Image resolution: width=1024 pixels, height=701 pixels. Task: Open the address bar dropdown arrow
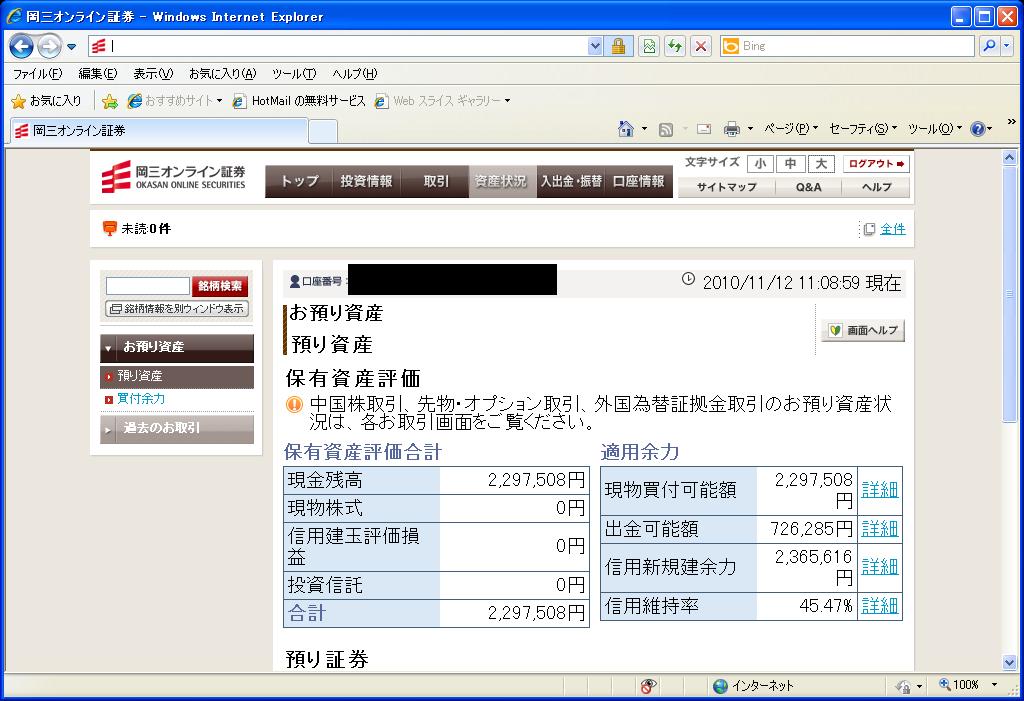[596, 46]
